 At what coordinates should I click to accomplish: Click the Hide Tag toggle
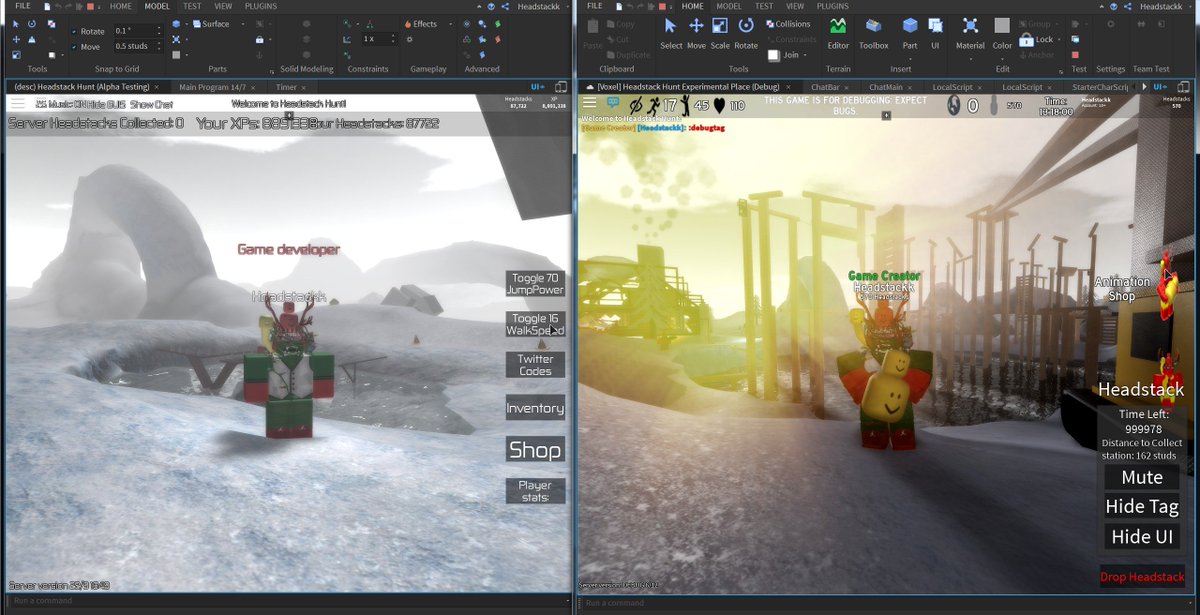(x=1141, y=507)
